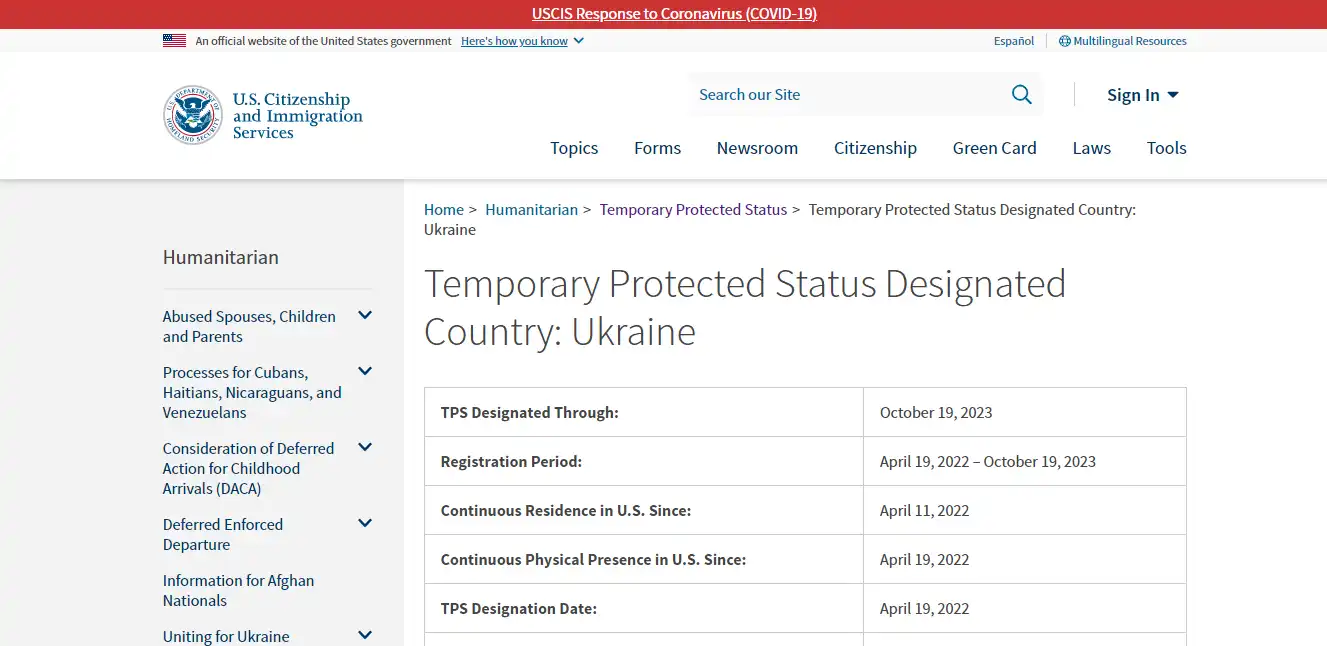Open the USCIS COVID-19 response banner link

676,13
